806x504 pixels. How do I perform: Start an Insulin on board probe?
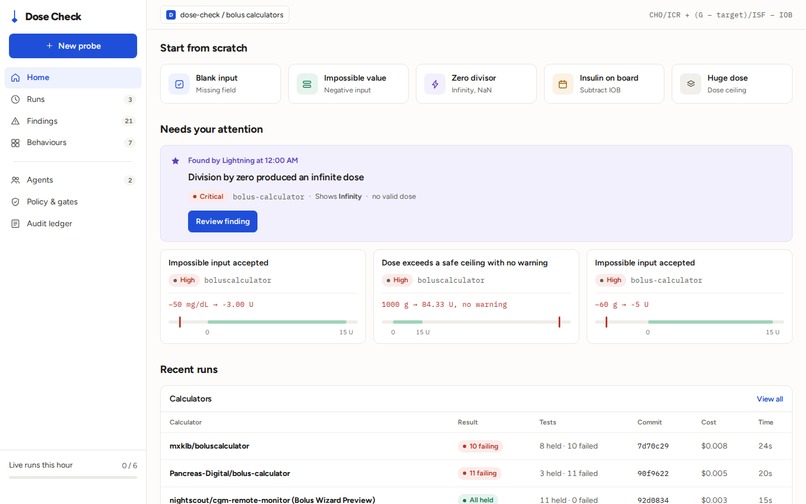(604, 84)
